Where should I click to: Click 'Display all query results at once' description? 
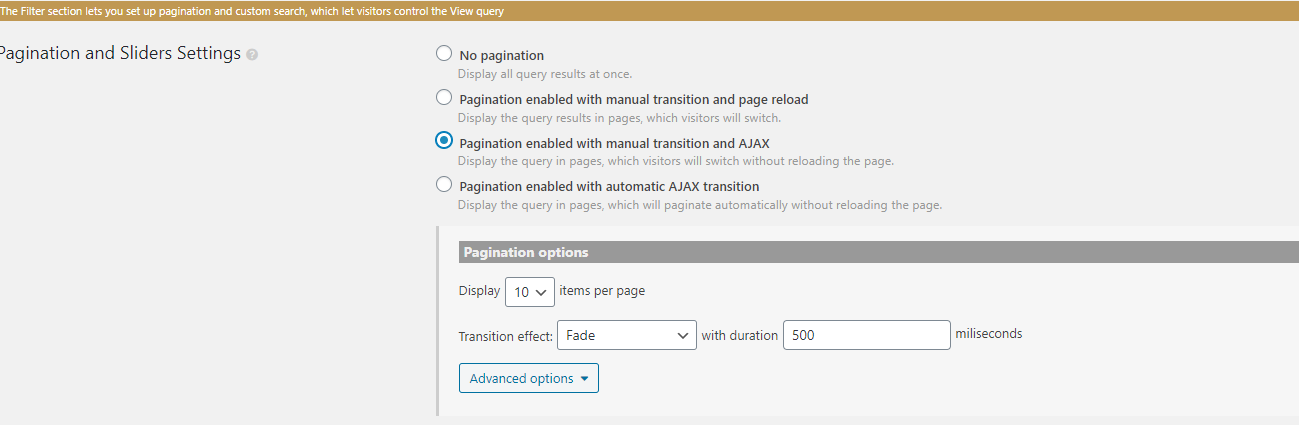point(545,74)
